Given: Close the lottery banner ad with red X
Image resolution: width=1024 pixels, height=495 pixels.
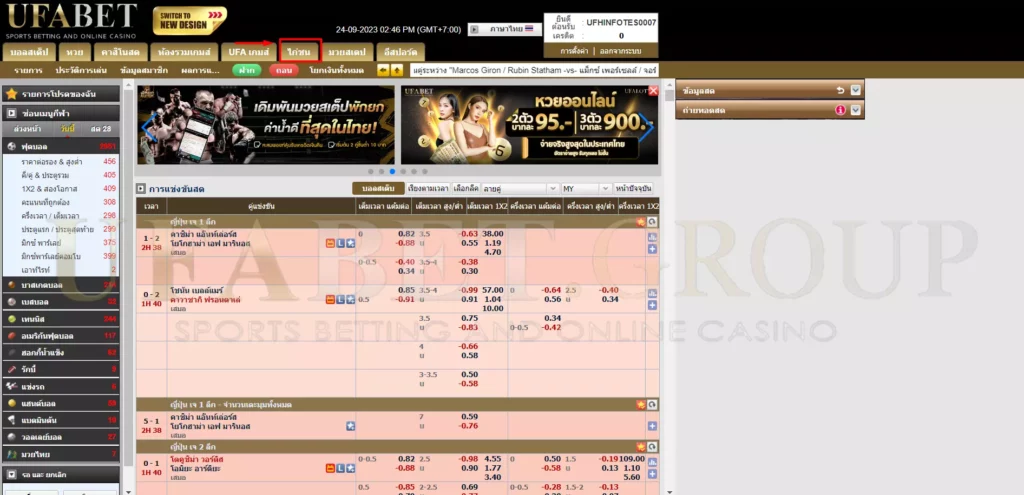Looking at the screenshot, I should pyautogui.click(x=653, y=91).
